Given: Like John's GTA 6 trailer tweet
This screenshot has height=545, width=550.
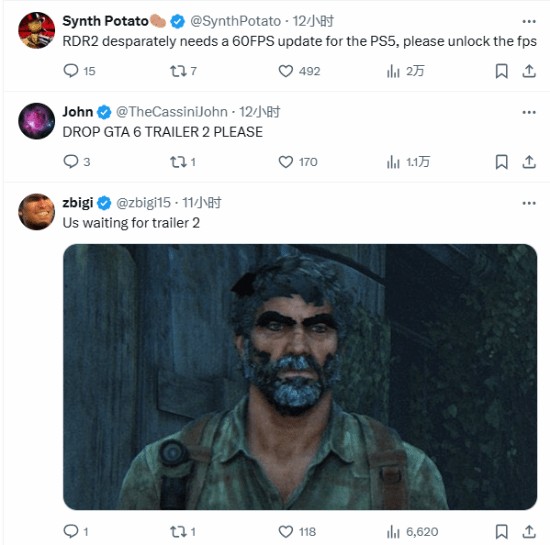Looking at the screenshot, I should 298,162.
